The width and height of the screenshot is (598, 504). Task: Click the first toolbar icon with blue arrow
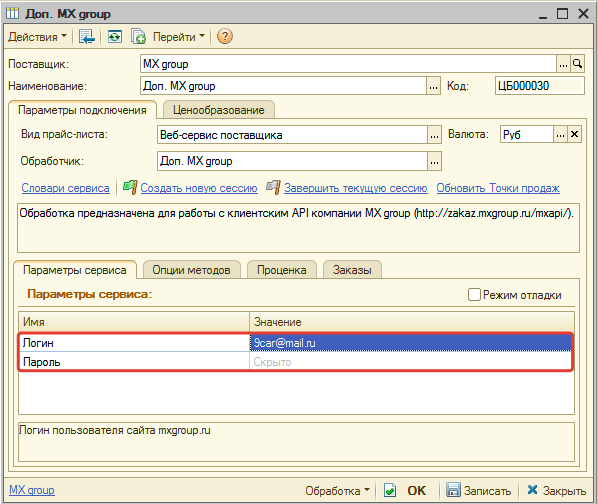tap(87, 37)
